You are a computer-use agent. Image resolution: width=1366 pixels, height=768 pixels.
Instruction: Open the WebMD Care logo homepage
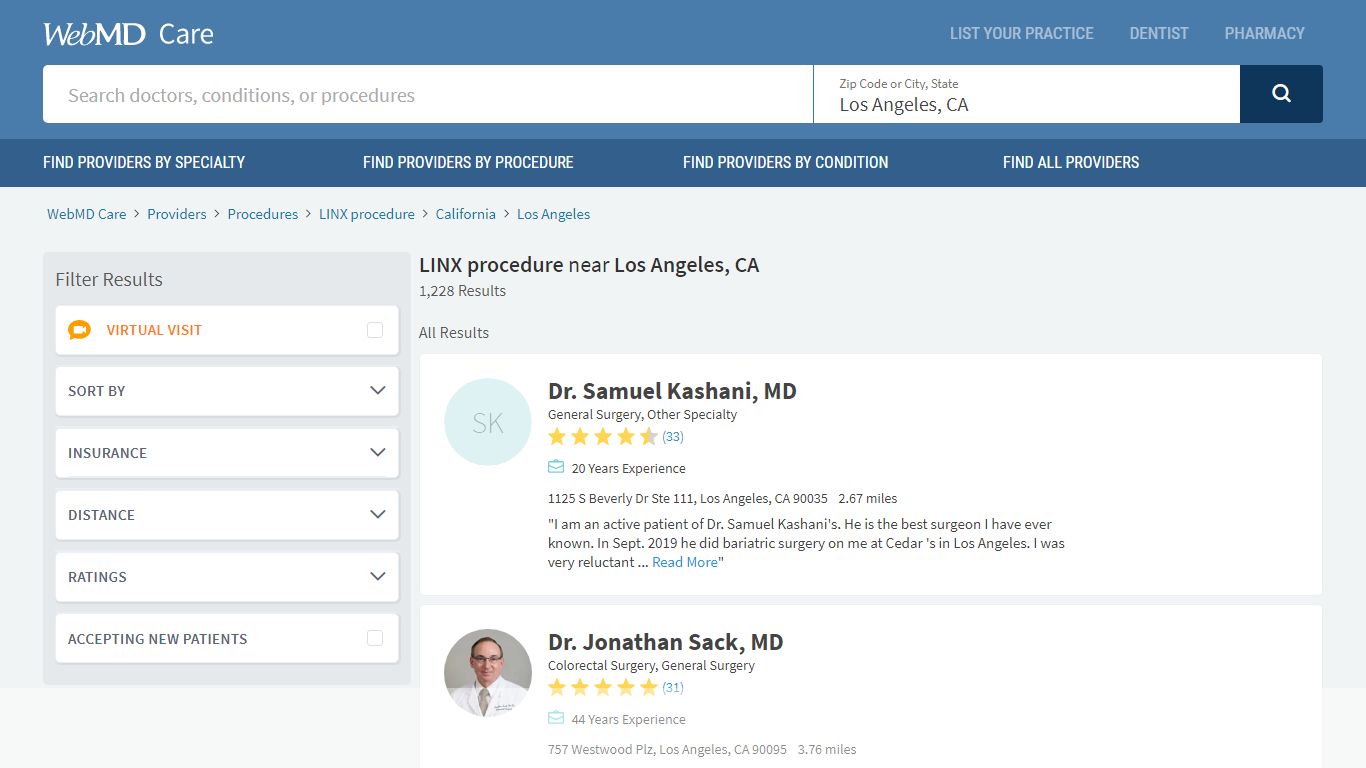click(x=128, y=34)
